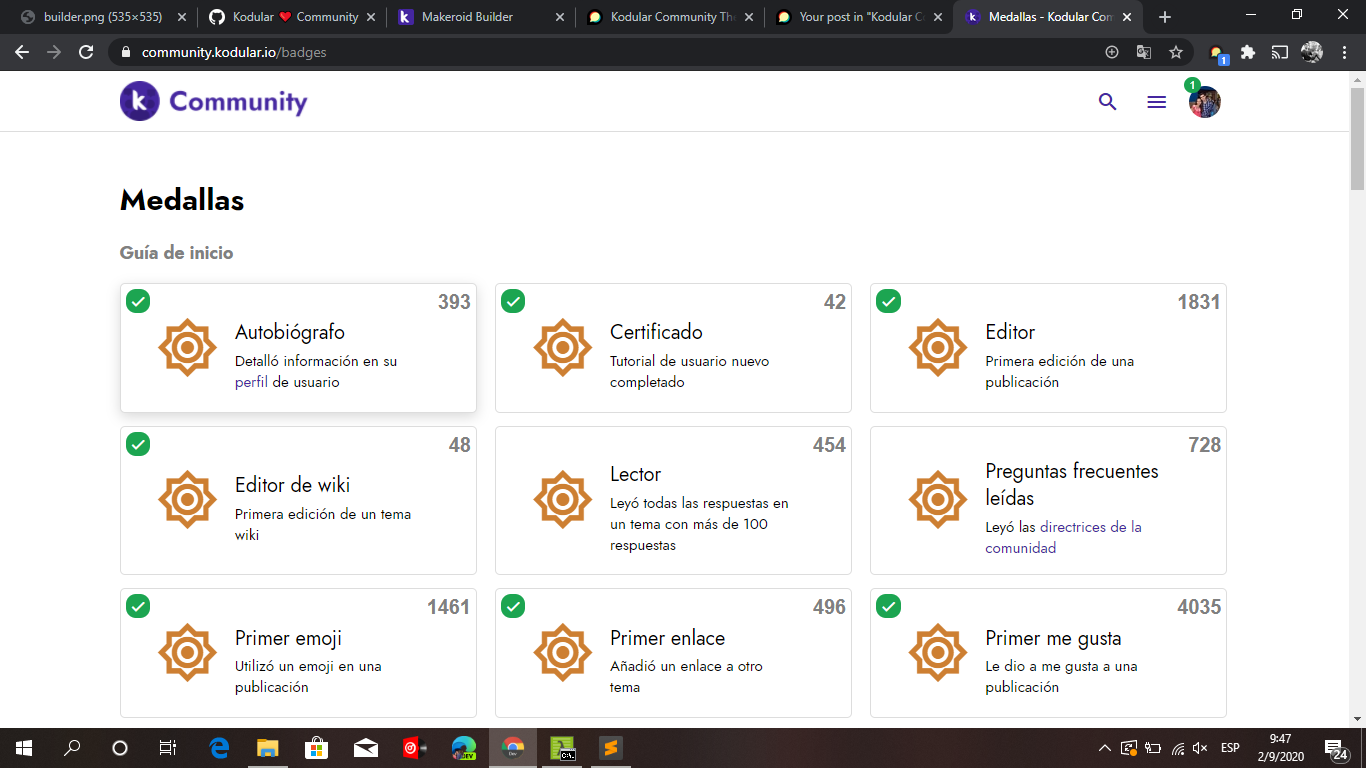Click the green checkmark on the Editor badge
The image size is (1366, 768).
click(888, 301)
